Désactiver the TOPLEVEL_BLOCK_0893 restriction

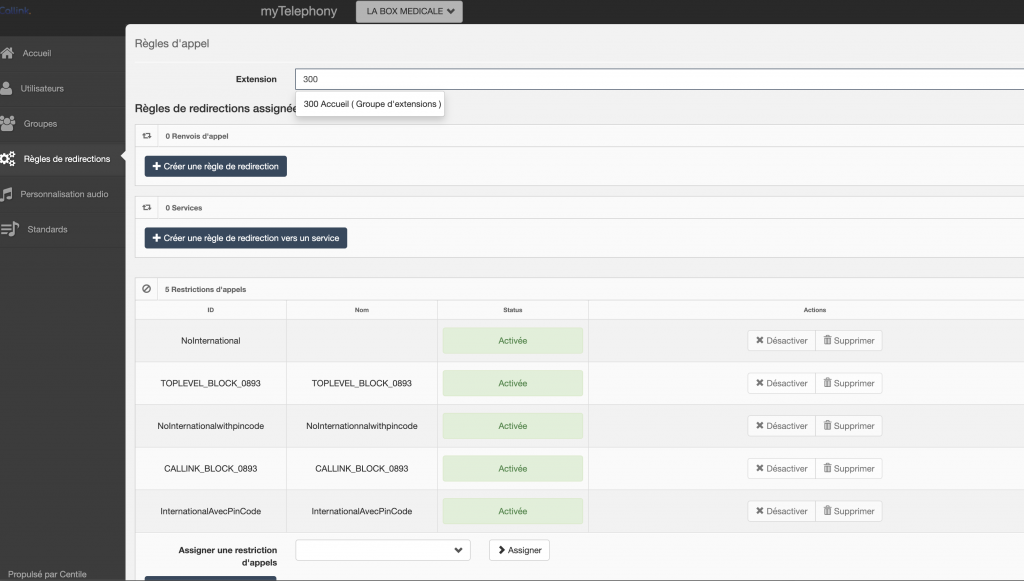781,383
